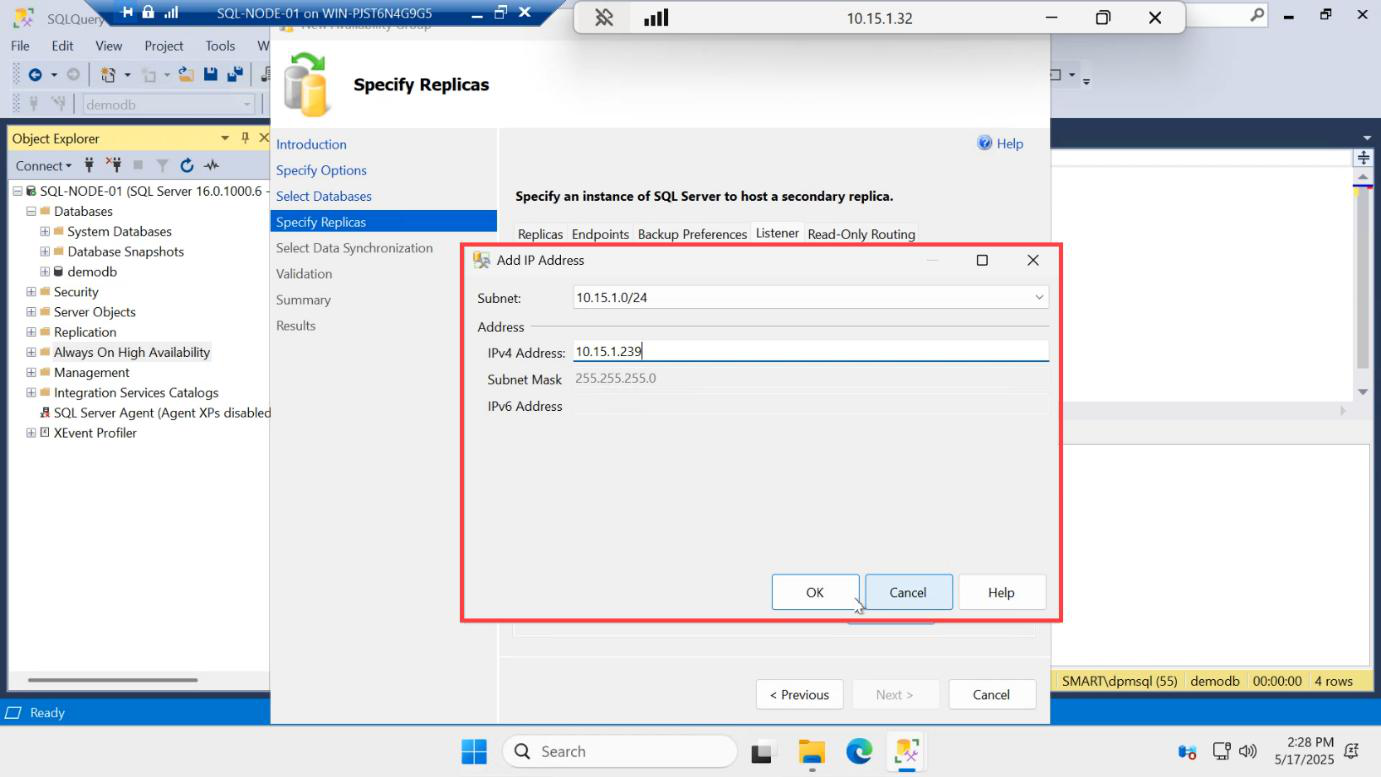The height and width of the screenshot is (777, 1381).
Task: Click the Save disk icon in toolbar
Action: pyautogui.click(x=210, y=74)
